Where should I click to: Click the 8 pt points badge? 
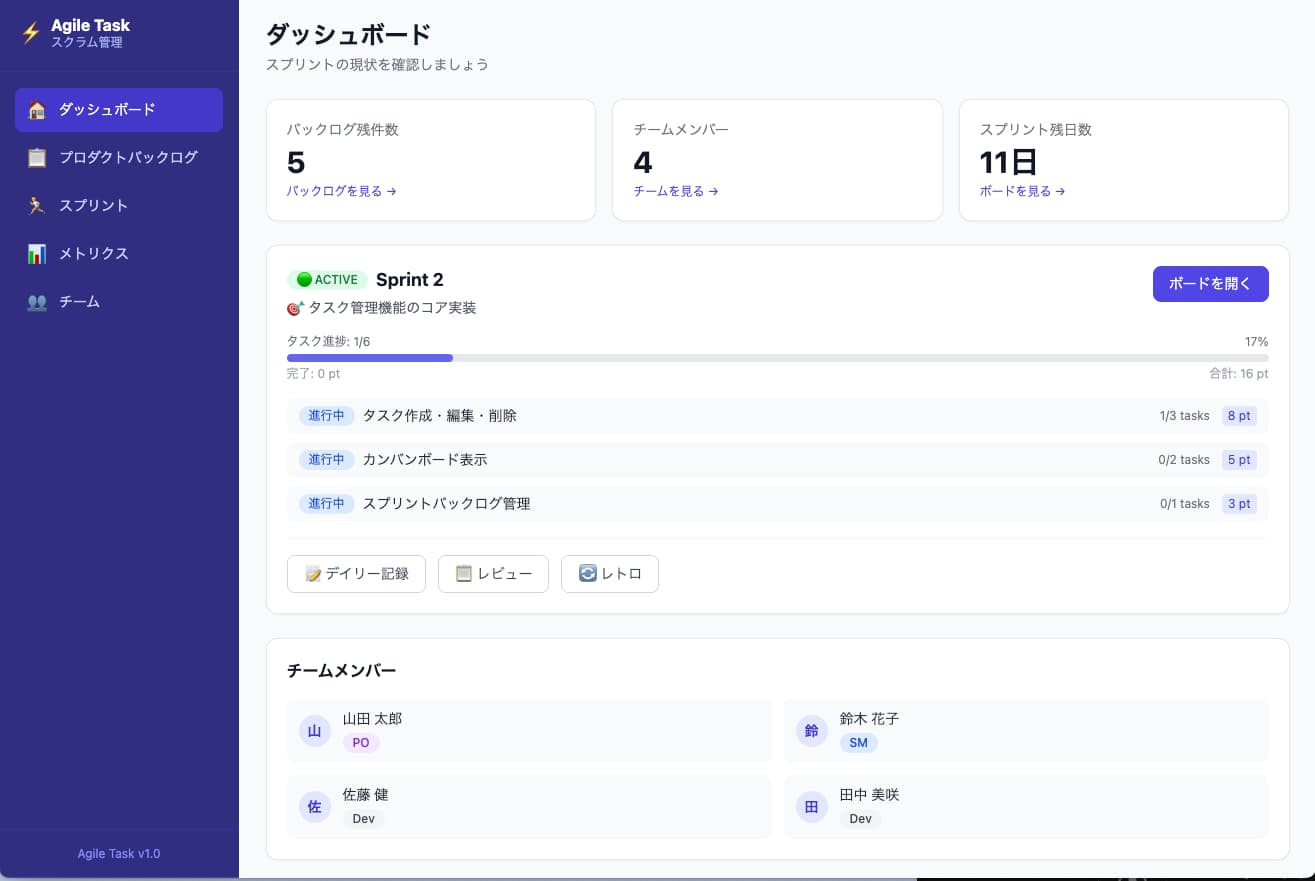(1239, 415)
